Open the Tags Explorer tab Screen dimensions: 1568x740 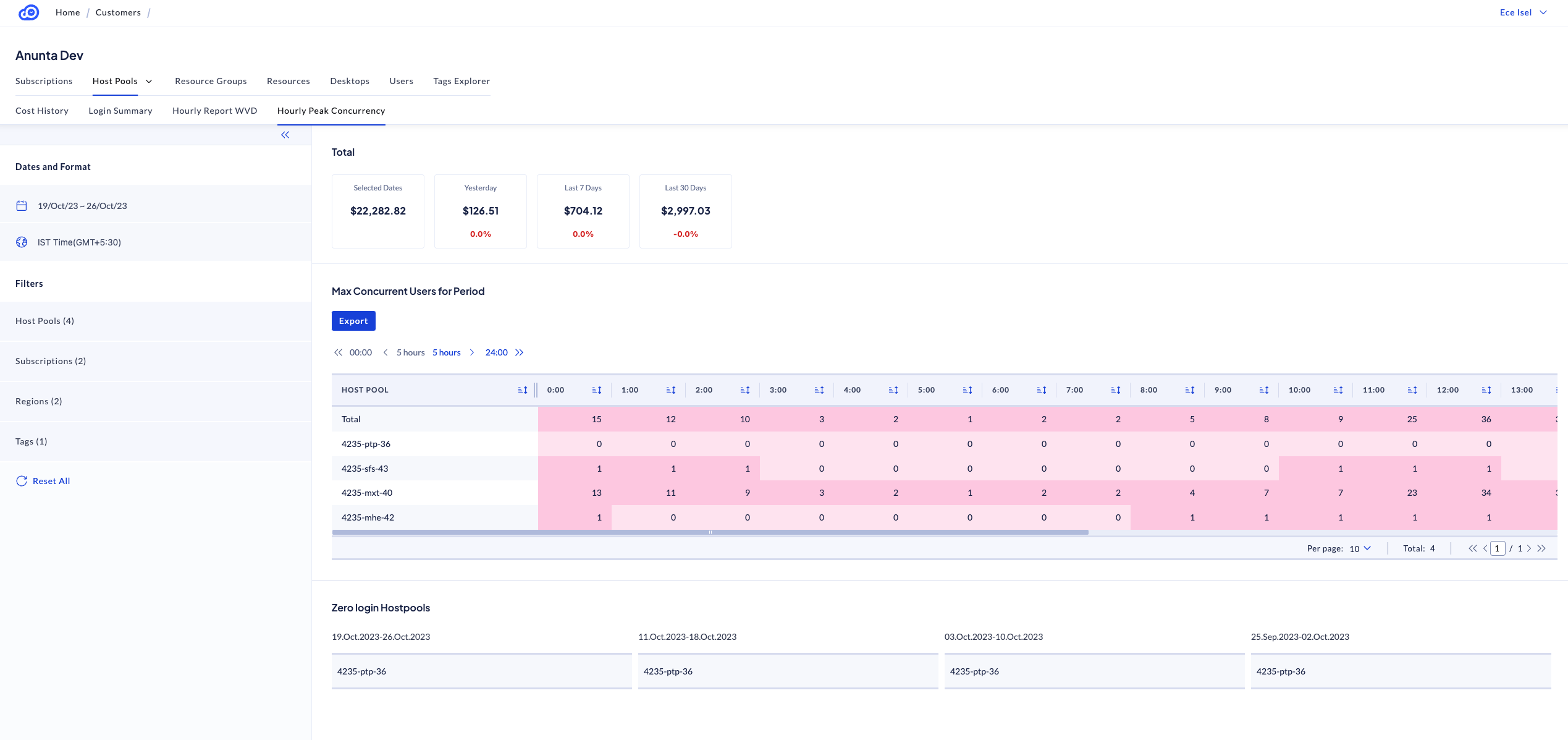pyautogui.click(x=461, y=81)
